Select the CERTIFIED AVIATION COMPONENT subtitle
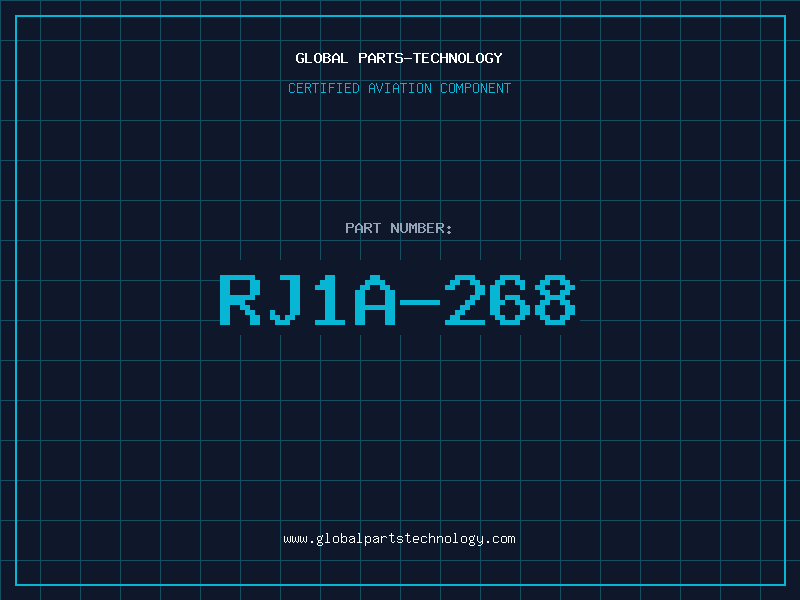This screenshot has height=600, width=800. pos(399,88)
